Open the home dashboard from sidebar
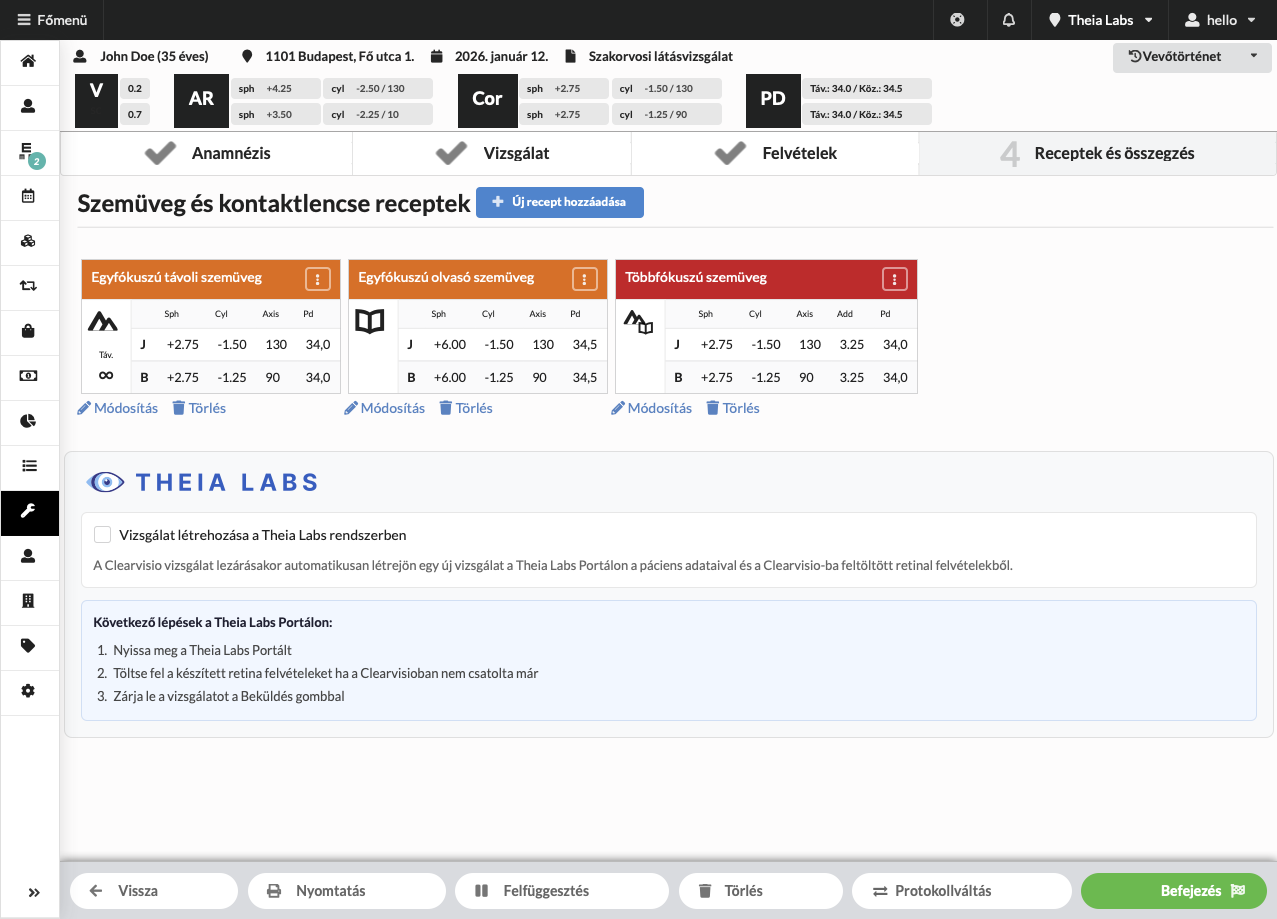Image resolution: width=1277 pixels, height=919 pixels. point(29,62)
